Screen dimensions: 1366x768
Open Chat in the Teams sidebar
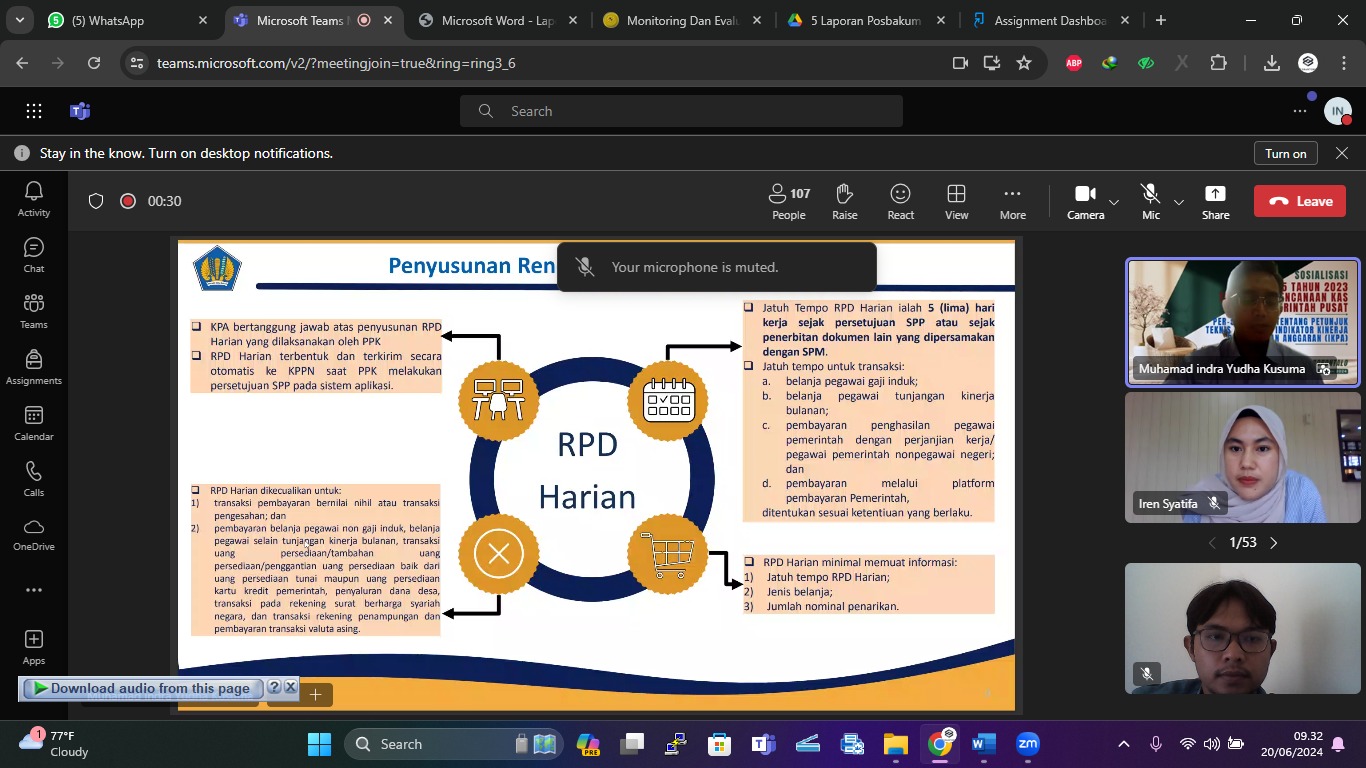pos(34,255)
